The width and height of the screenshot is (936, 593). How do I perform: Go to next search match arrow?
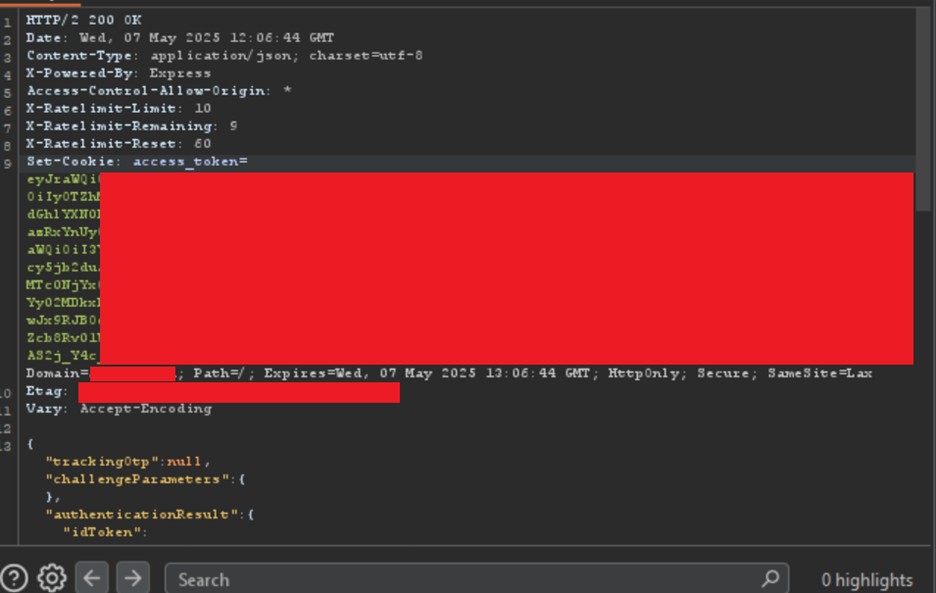pyautogui.click(x=132, y=578)
